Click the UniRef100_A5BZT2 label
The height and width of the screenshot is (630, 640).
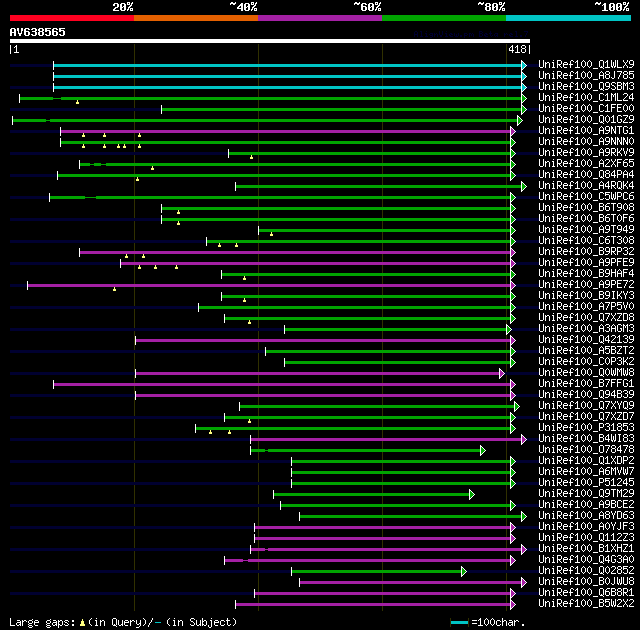(586, 351)
